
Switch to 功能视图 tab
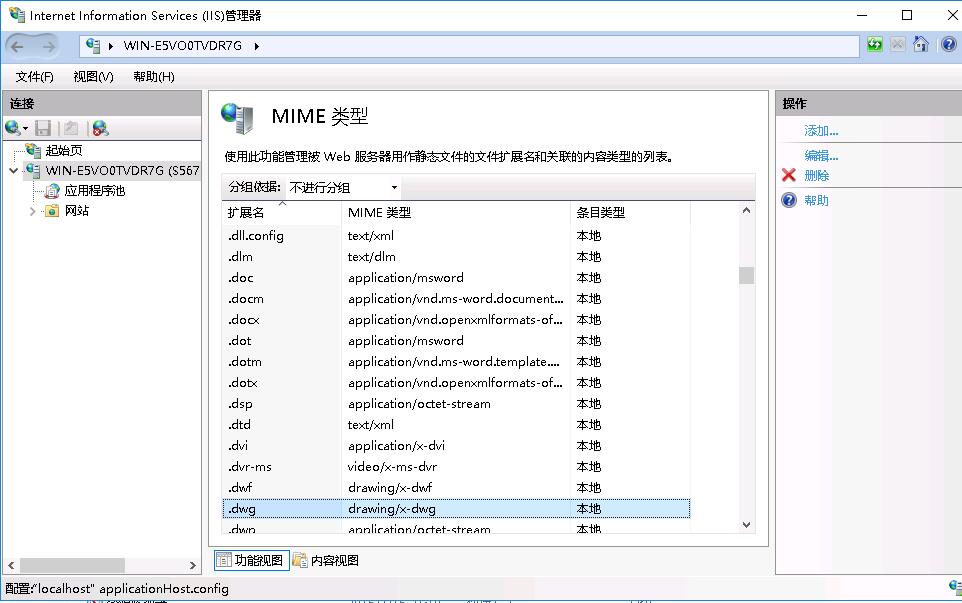tap(252, 560)
